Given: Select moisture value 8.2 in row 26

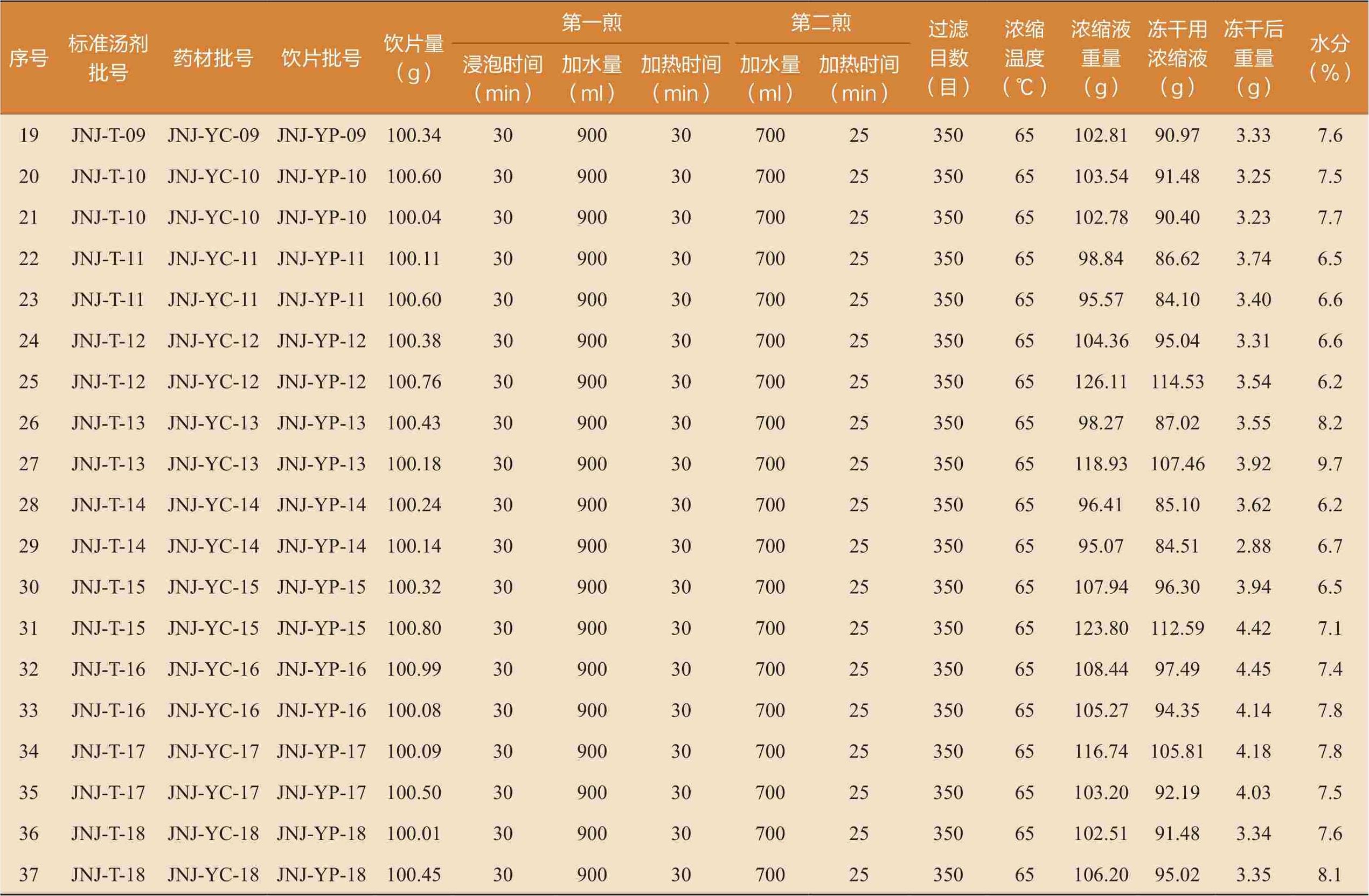Looking at the screenshot, I should point(1330,423).
